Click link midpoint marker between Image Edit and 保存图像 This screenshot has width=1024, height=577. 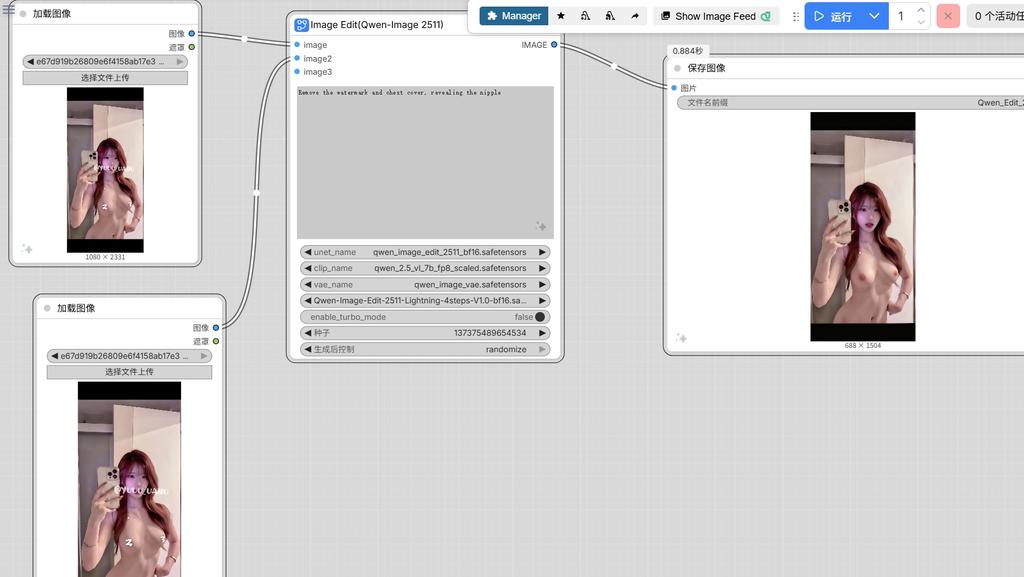click(613, 66)
